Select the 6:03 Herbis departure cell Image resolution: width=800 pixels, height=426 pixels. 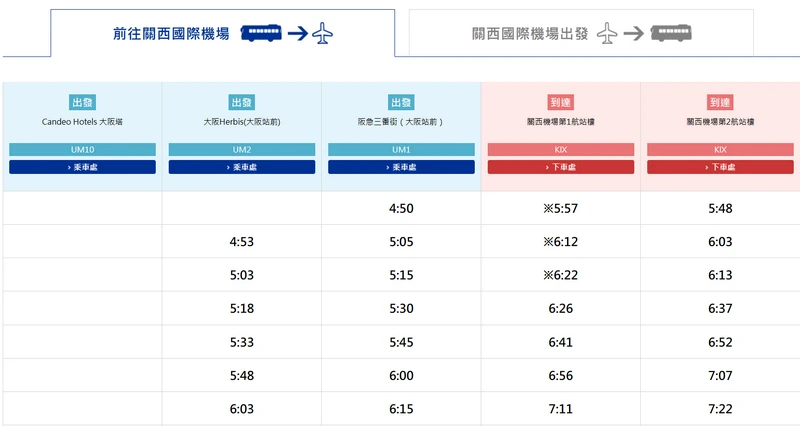(x=242, y=409)
